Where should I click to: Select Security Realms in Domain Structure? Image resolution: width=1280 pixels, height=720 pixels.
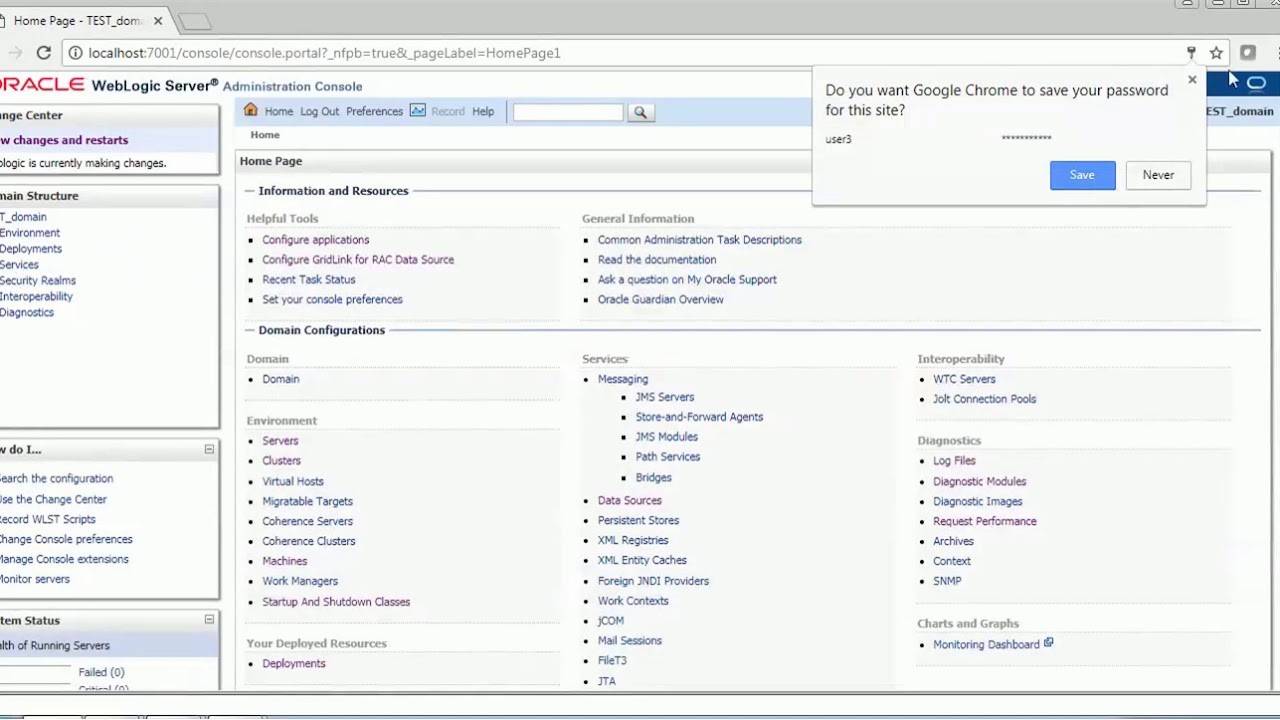tap(37, 281)
